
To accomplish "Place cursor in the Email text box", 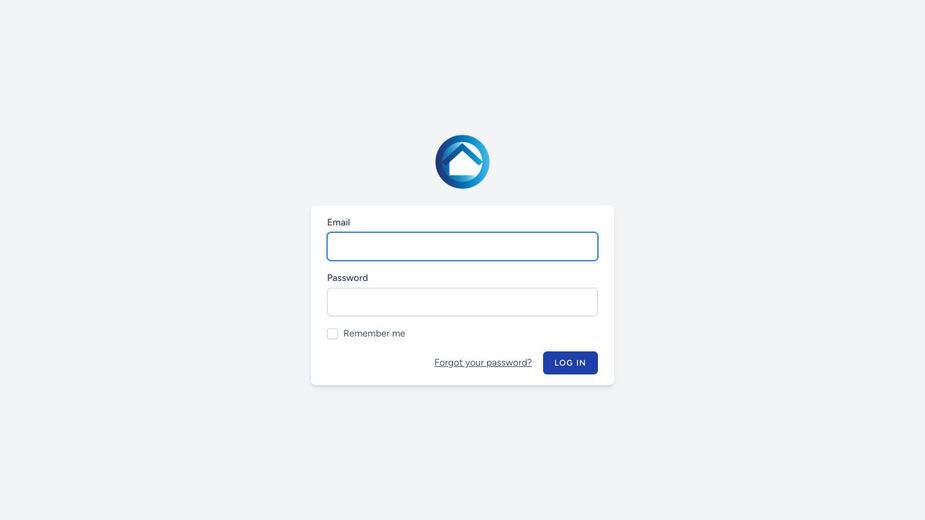I will [462, 246].
